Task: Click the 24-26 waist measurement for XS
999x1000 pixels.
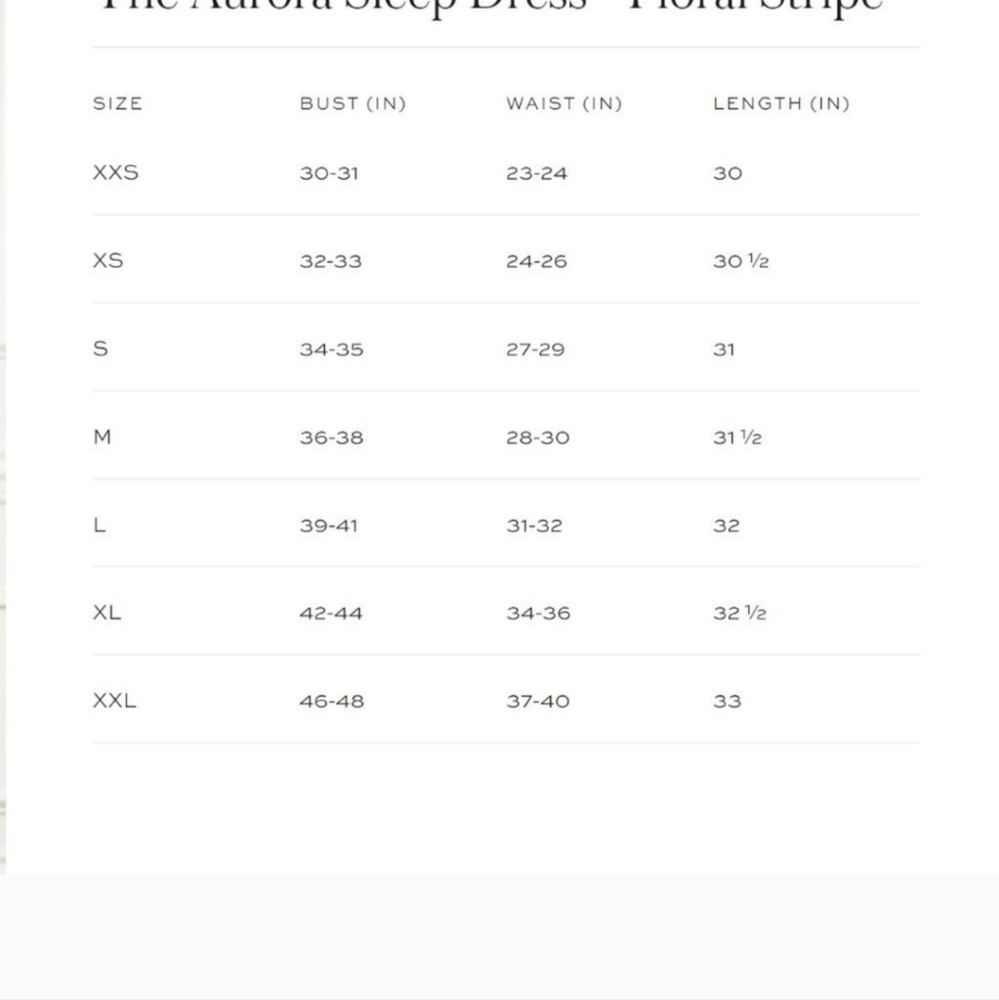Action: pos(536,261)
